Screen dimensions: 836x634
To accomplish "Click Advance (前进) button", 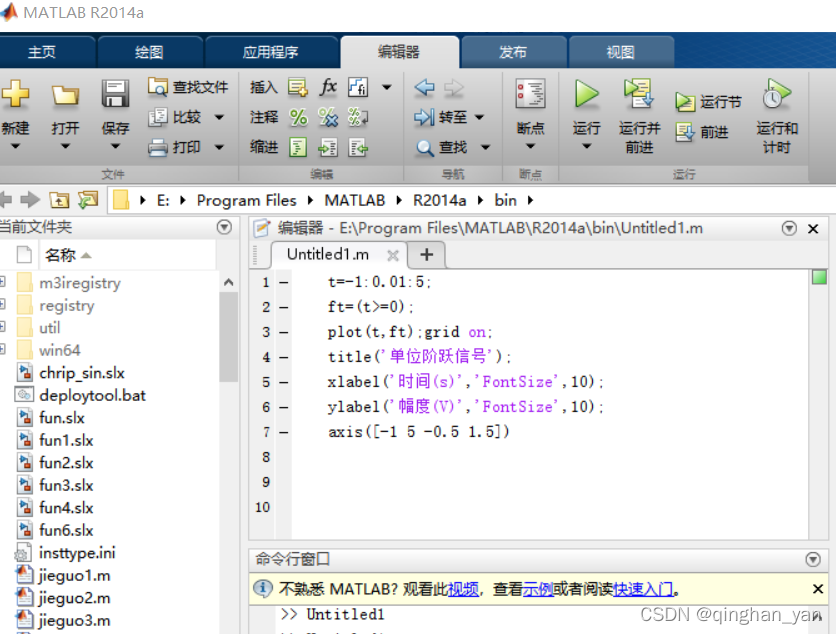I will coord(702,131).
